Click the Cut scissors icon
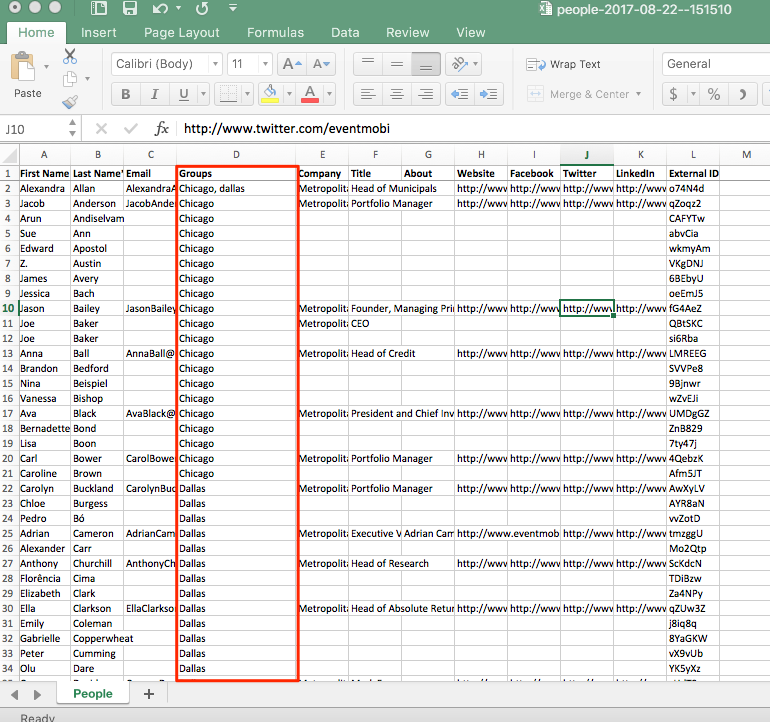770x722 pixels. click(x=70, y=56)
